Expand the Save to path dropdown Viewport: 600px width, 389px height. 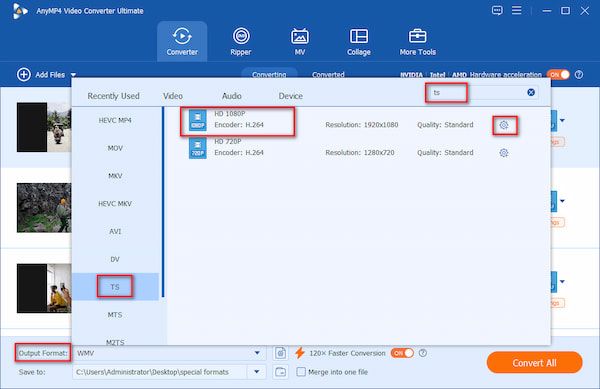pos(257,372)
